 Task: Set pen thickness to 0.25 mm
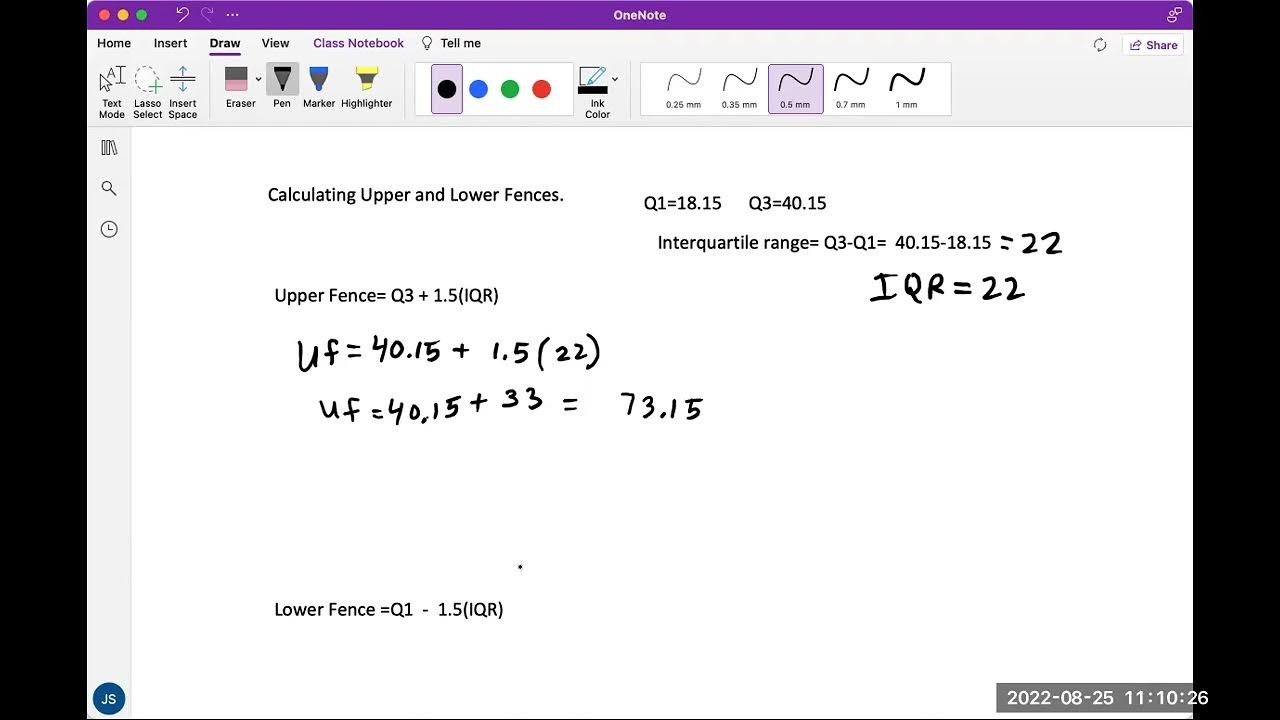[x=684, y=89]
